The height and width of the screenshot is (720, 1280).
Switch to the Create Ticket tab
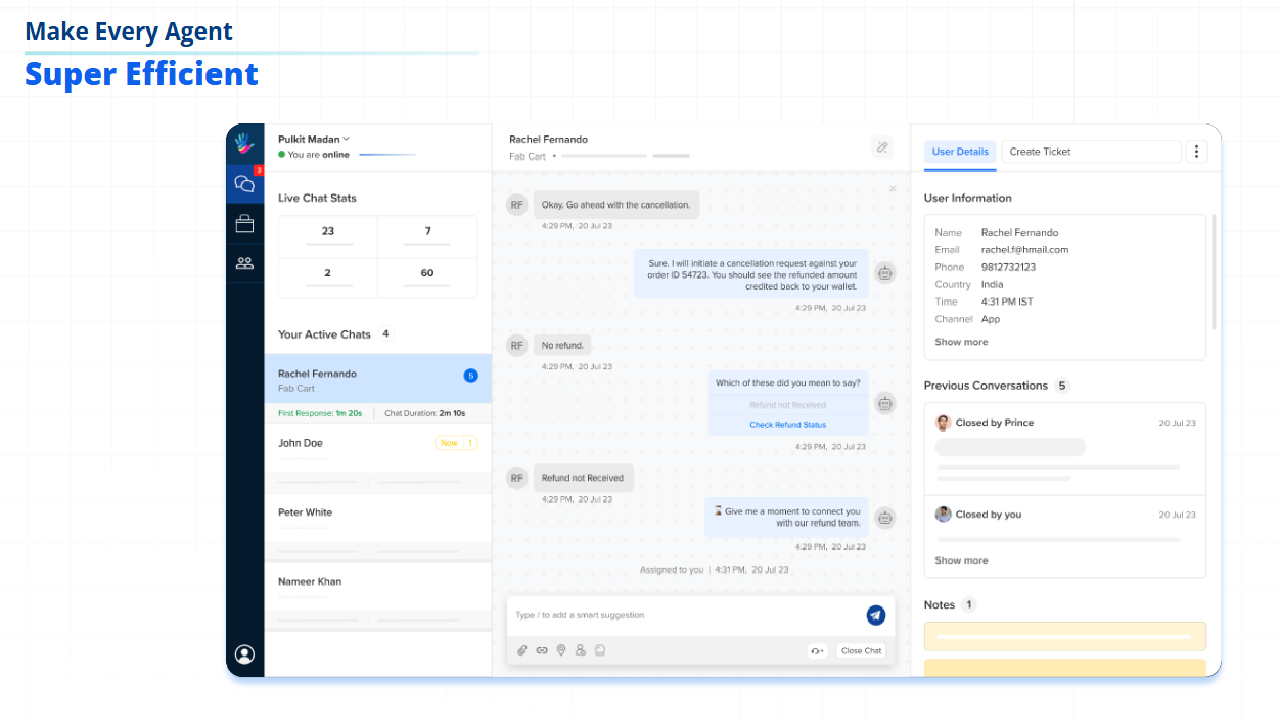pos(1091,152)
